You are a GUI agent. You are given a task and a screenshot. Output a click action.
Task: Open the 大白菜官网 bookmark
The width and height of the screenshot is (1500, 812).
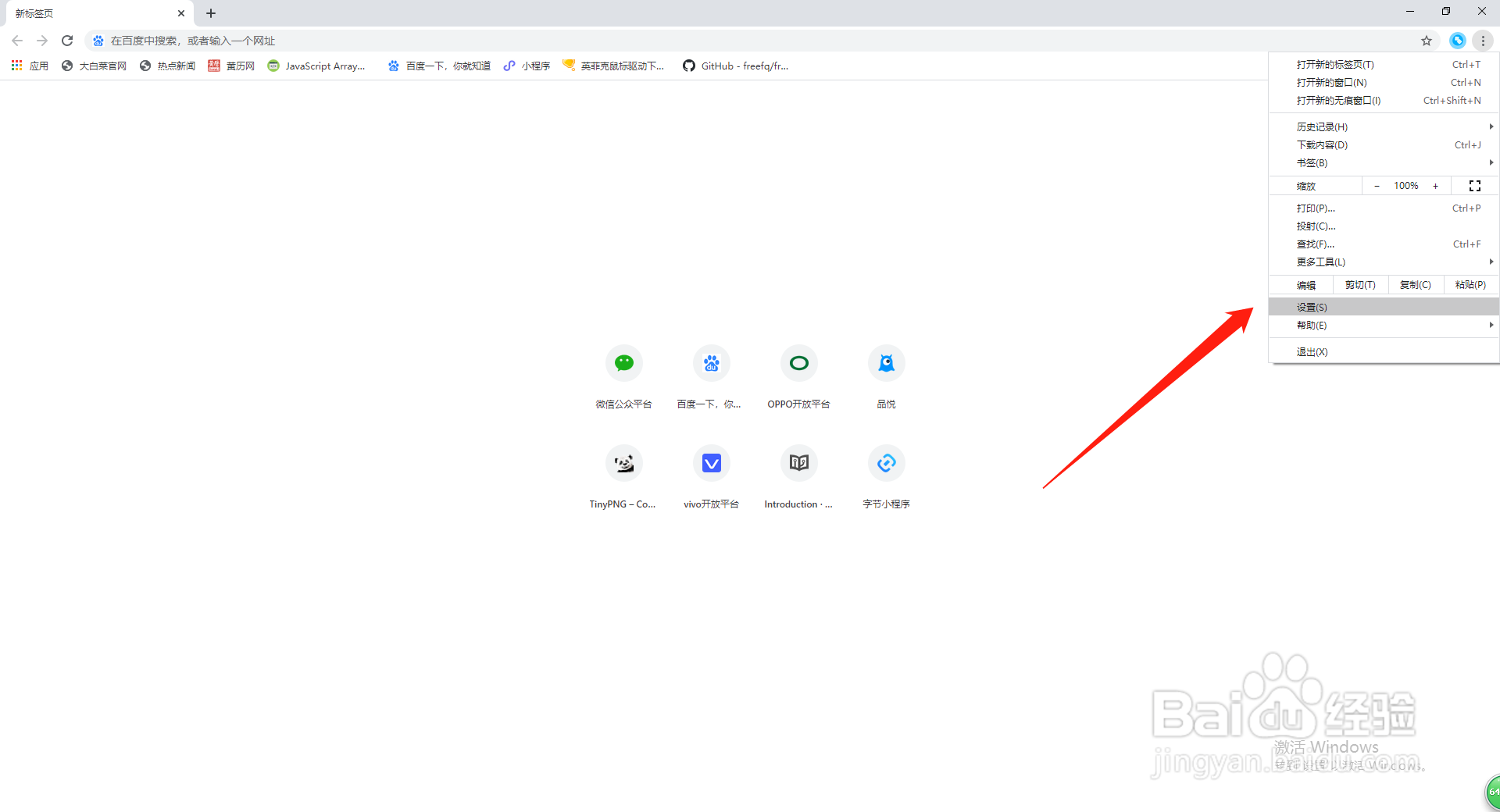[x=94, y=66]
